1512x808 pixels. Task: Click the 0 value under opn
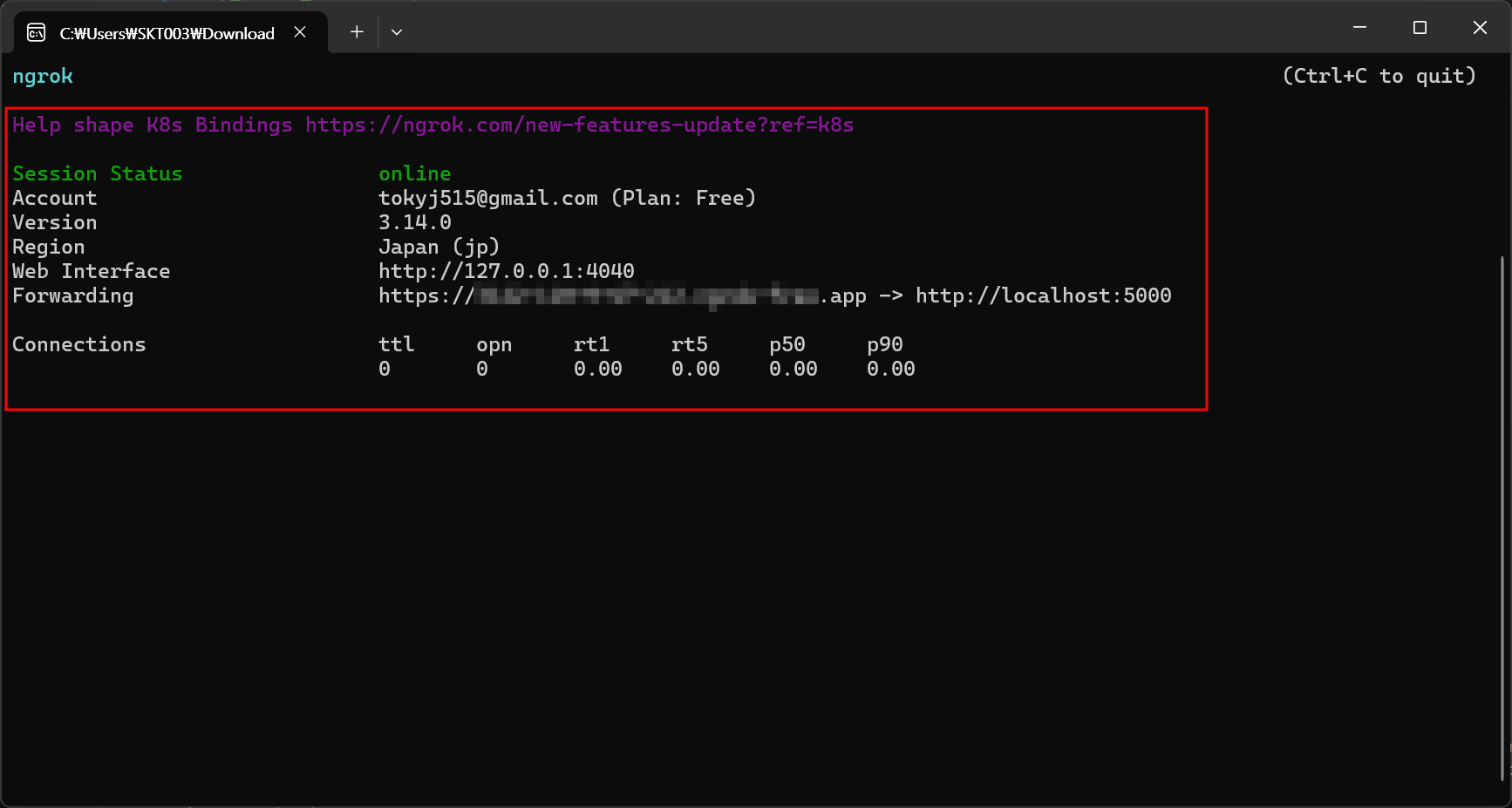pyautogui.click(x=482, y=369)
